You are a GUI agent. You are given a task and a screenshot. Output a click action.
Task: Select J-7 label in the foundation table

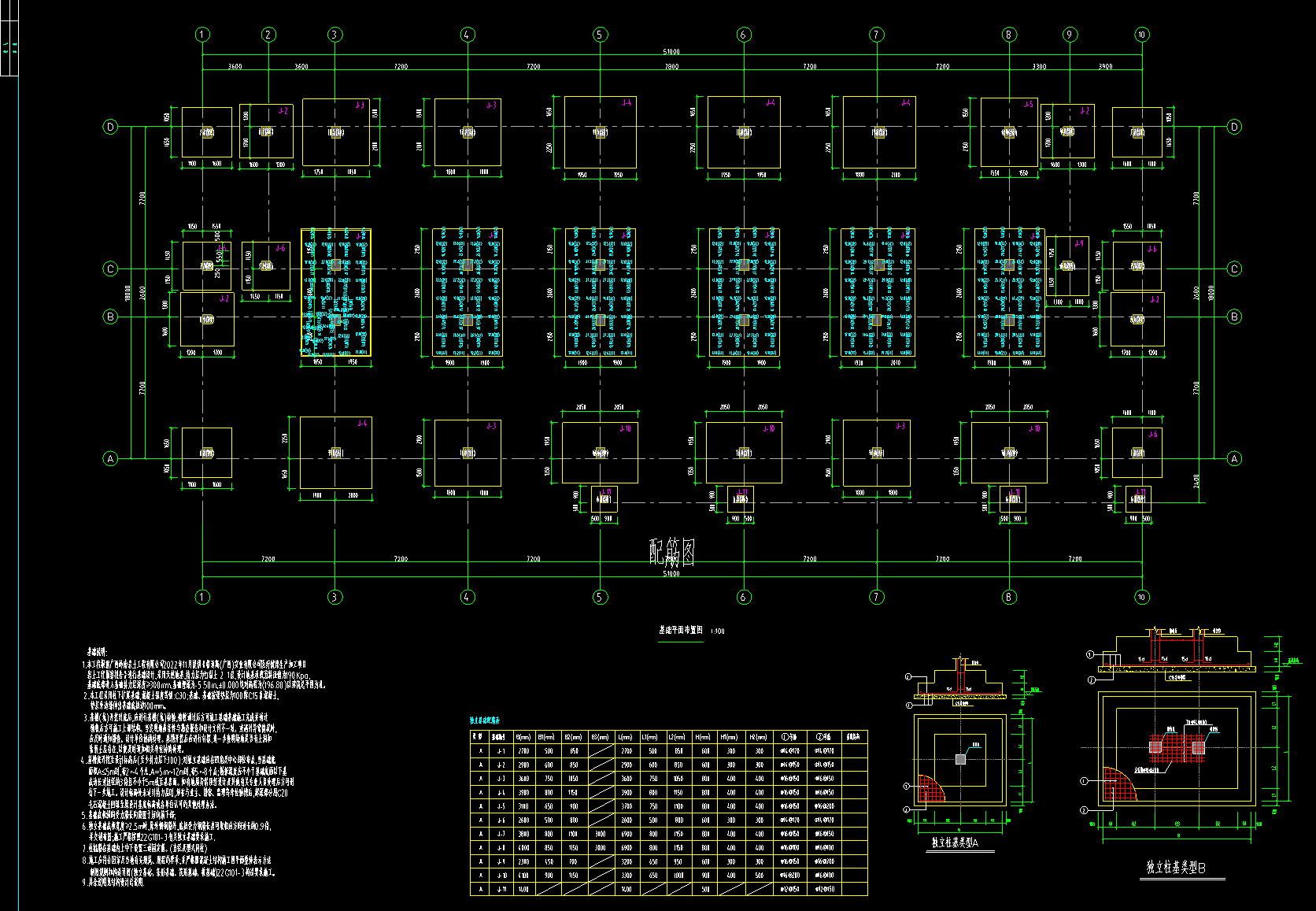click(501, 834)
